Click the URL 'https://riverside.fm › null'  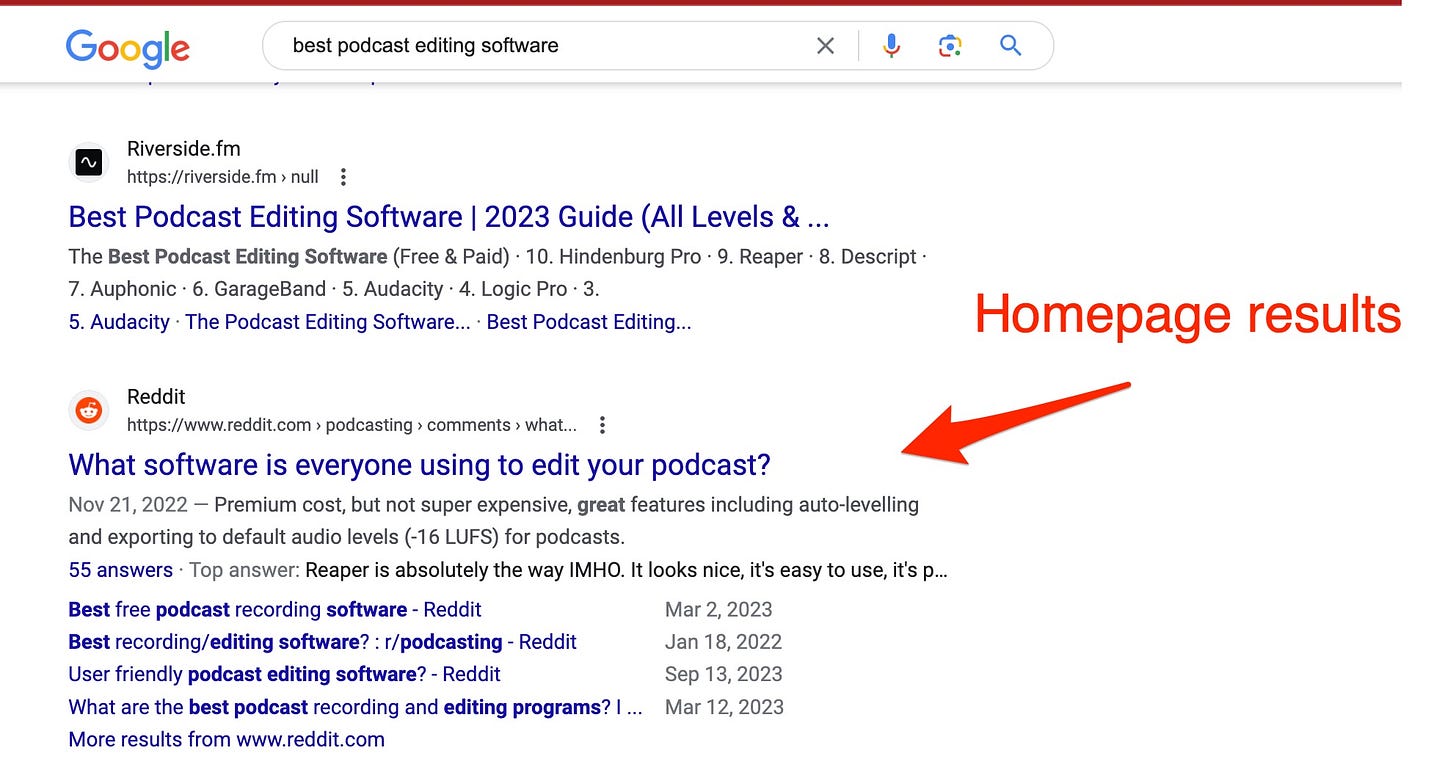coord(223,177)
